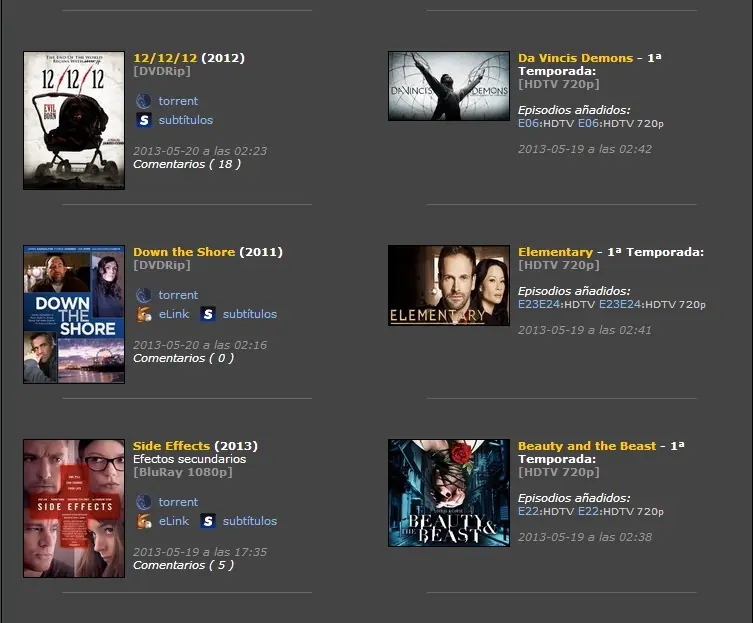This screenshot has width=753, height=623.
Task: Click the [DVDRip] tag under 12/12/12
Action: point(162,71)
